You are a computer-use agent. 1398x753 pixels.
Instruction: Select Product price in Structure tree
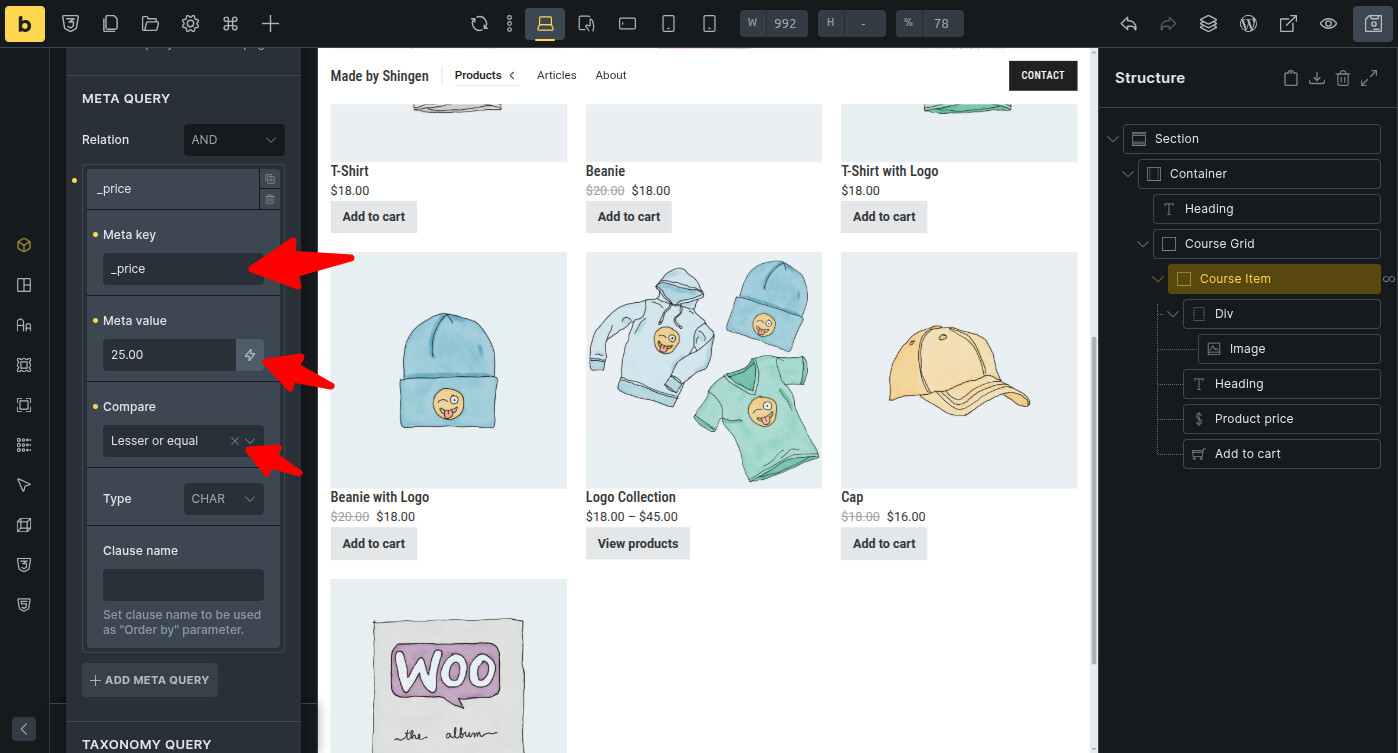(x=1282, y=419)
